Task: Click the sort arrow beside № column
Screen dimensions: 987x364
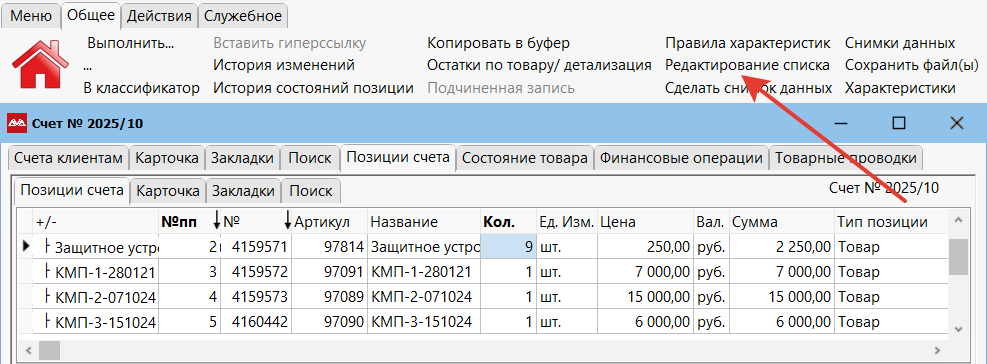Action: 288,221
